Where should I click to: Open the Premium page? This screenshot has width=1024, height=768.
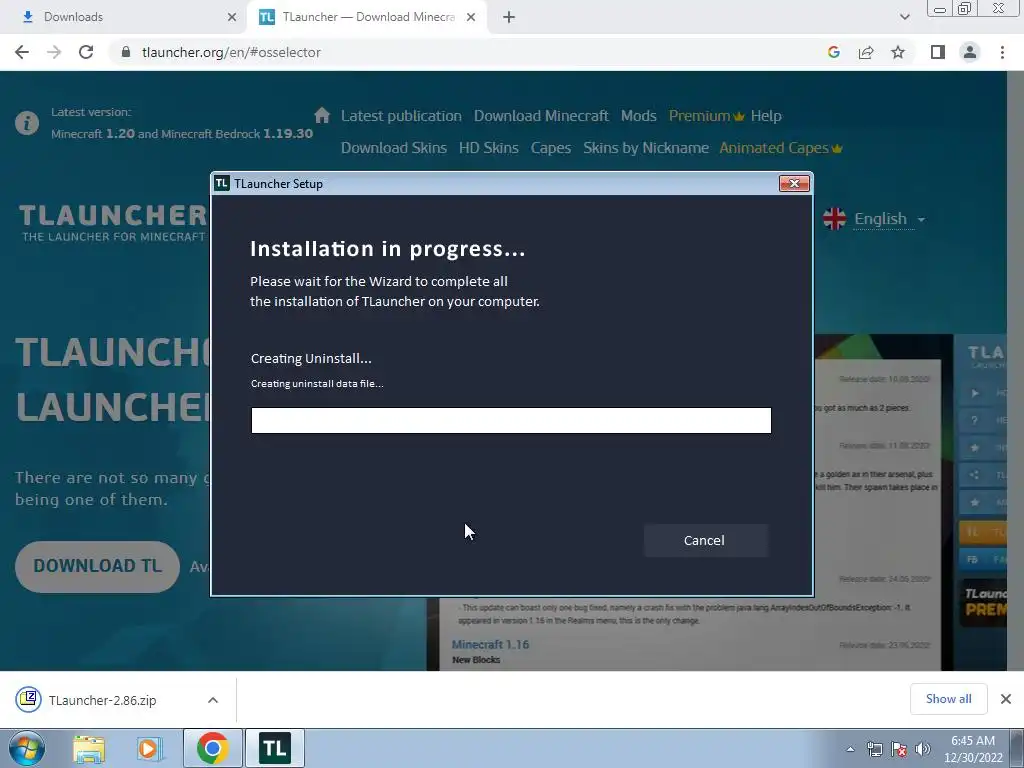tap(699, 116)
